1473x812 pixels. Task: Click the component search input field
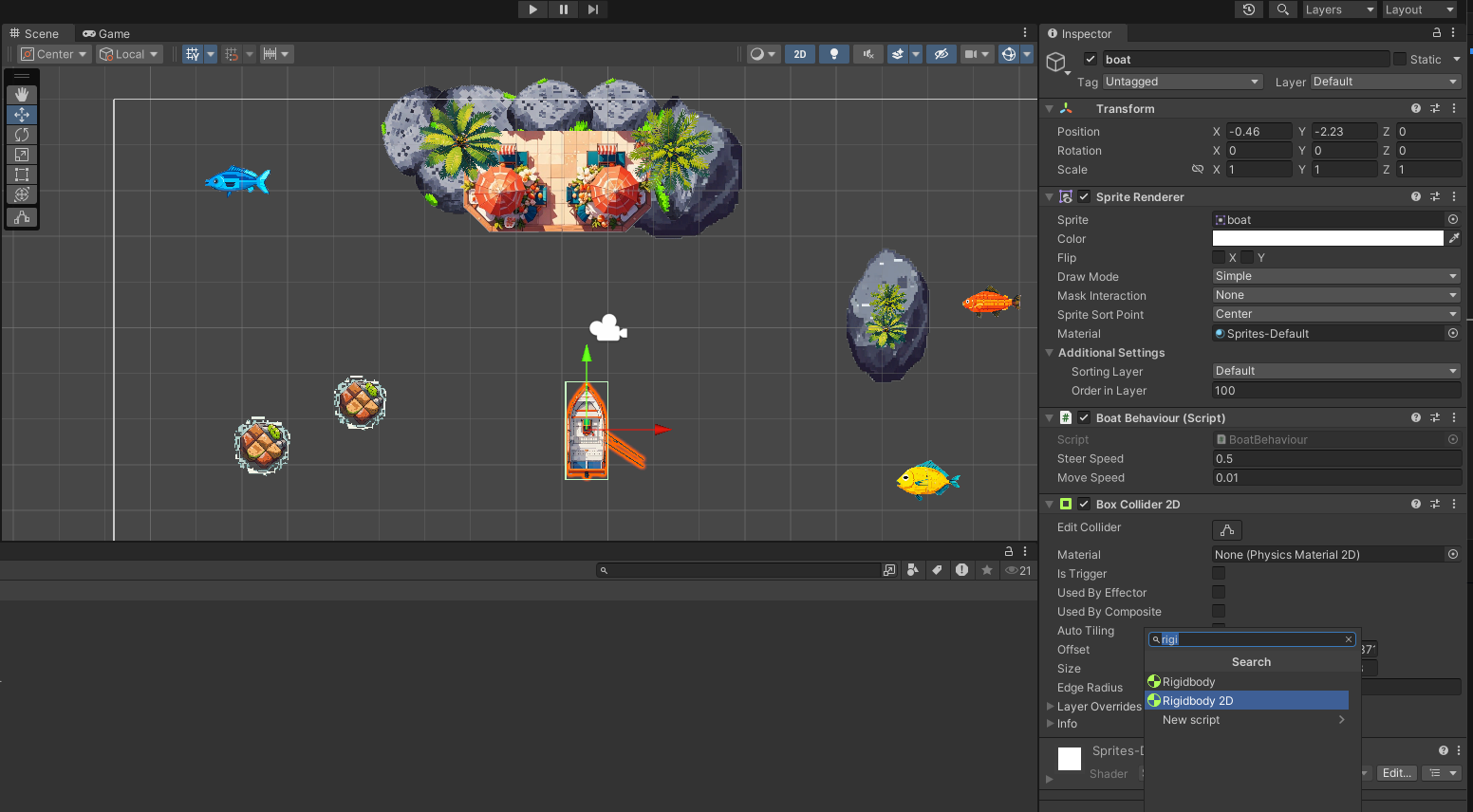click(x=1251, y=639)
